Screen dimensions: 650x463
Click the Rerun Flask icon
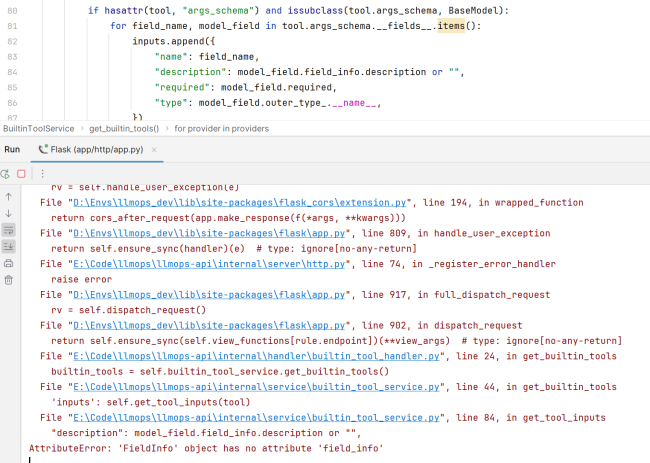6,173
